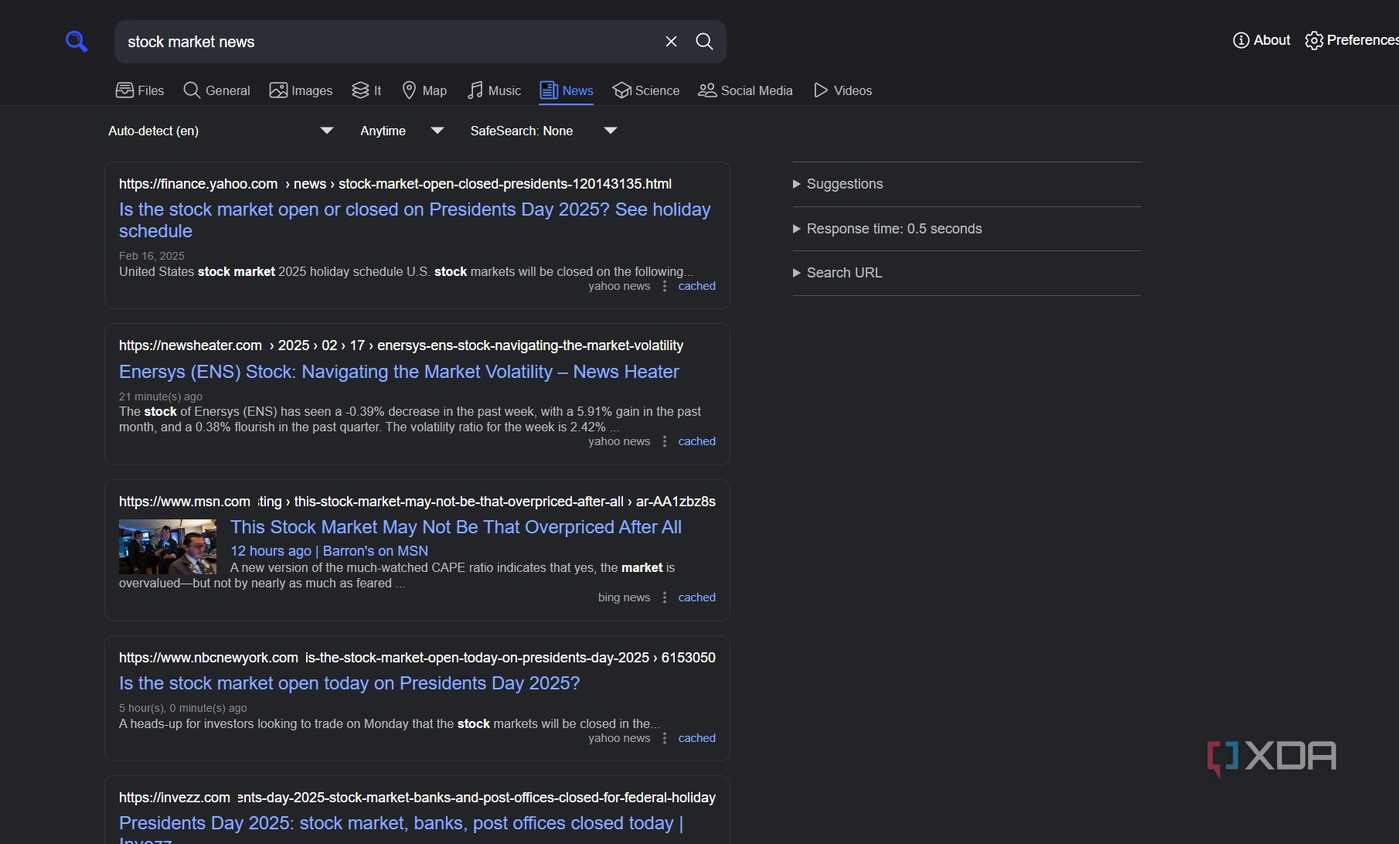1399x844 pixels.
Task: Open Preferences gear icon
Action: pyautogui.click(x=1314, y=40)
